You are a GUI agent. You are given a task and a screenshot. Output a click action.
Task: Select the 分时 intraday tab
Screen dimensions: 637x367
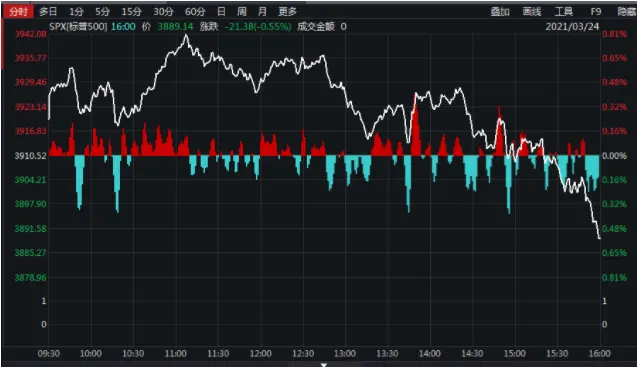(x=19, y=11)
